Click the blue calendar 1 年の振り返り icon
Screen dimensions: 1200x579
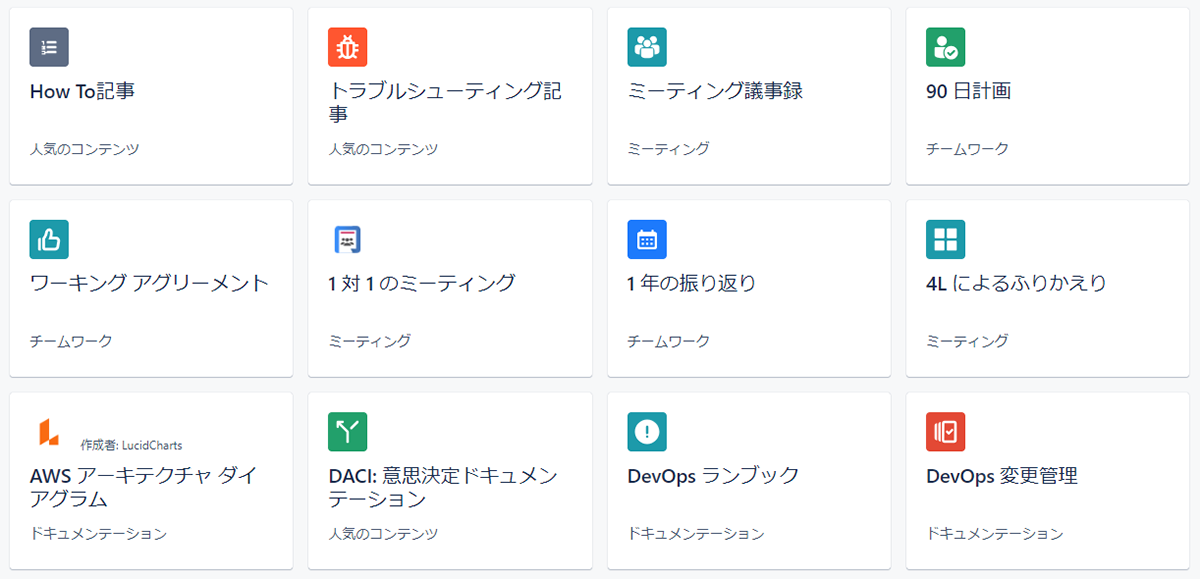647,239
